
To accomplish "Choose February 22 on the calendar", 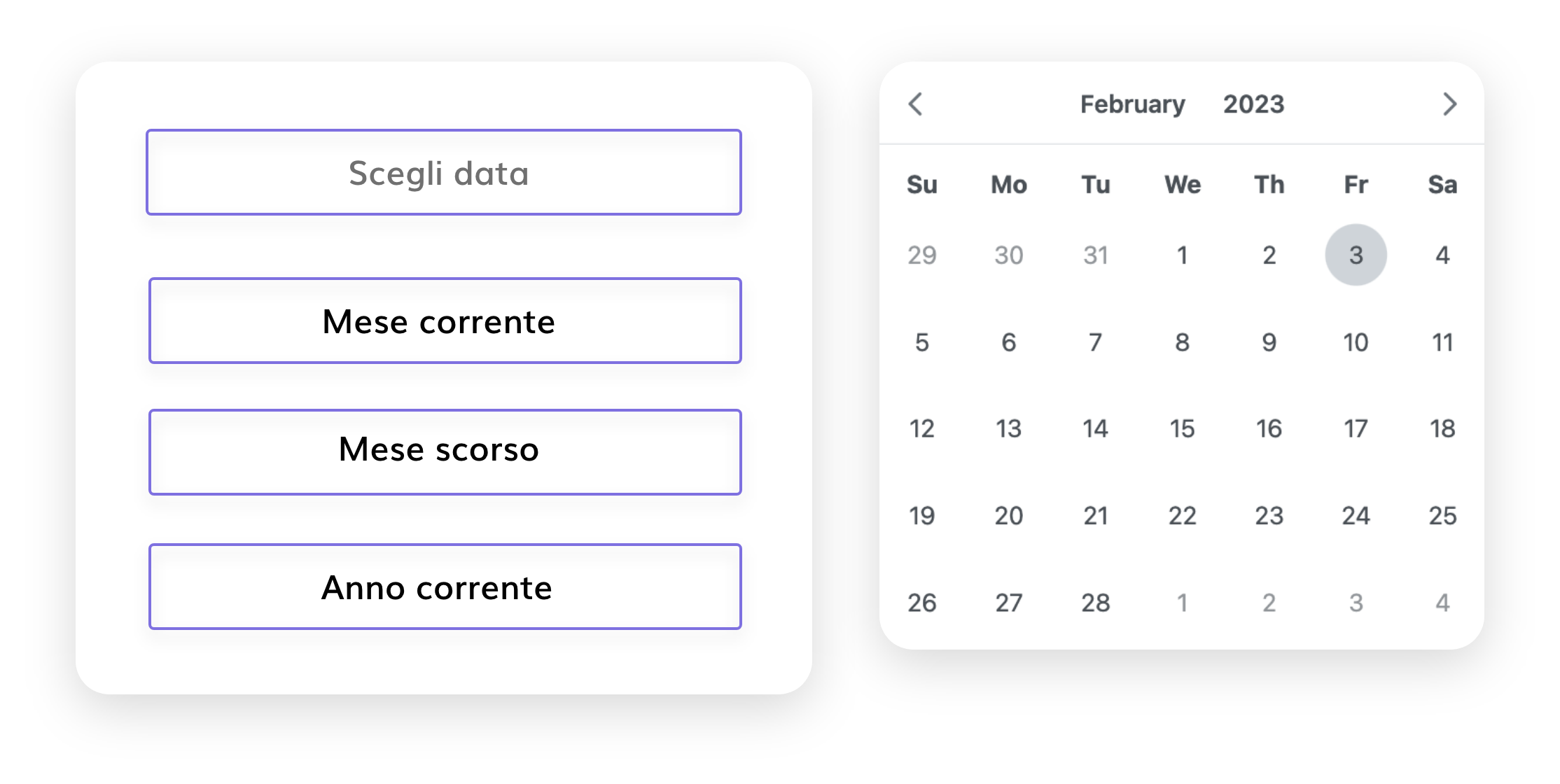I will 1182,516.
